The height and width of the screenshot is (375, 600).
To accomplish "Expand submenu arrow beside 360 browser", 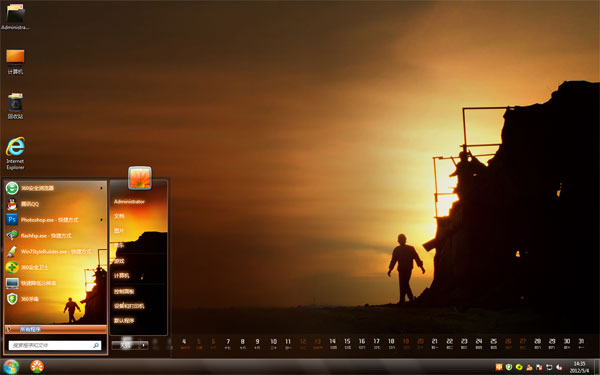I will coord(101,188).
